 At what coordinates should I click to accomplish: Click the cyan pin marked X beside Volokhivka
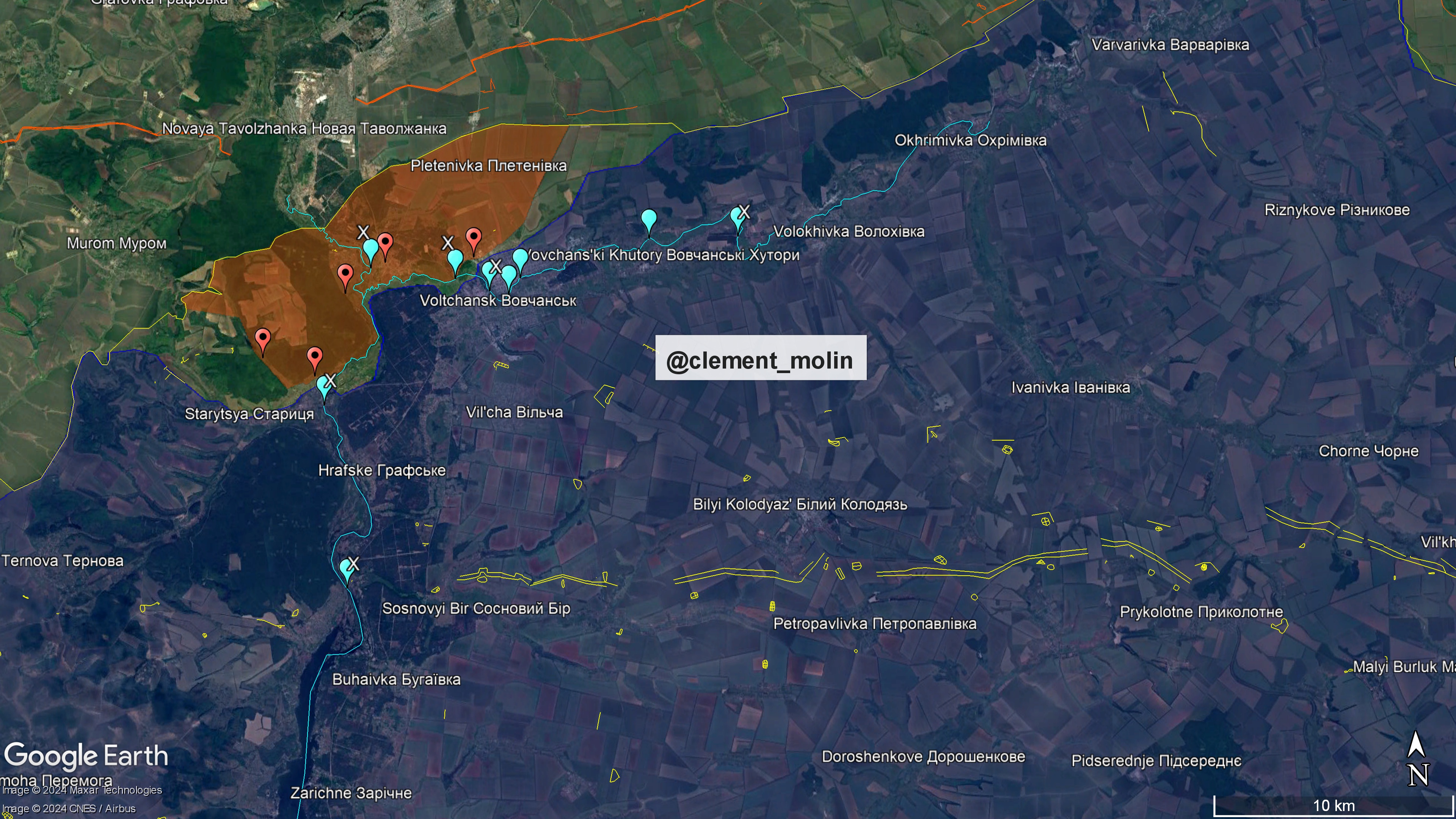[737, 217]
